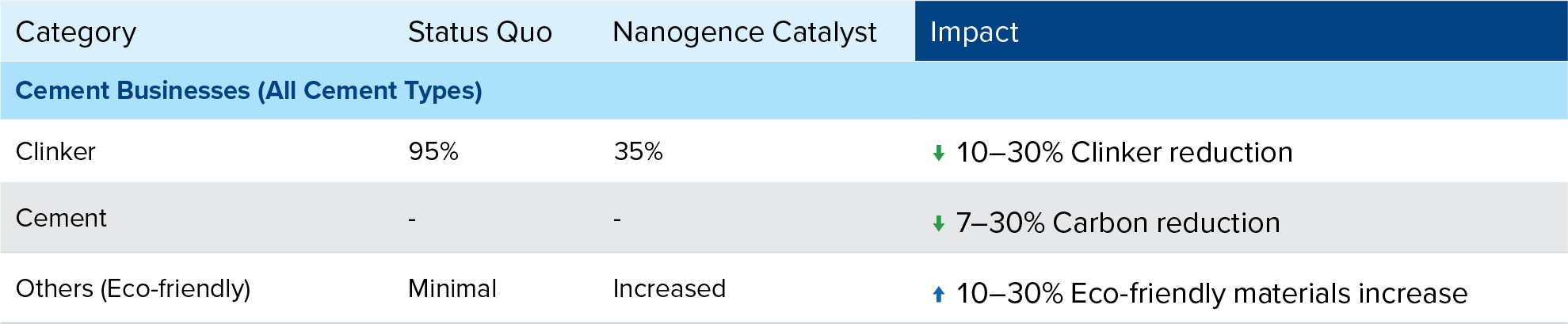Click the green down arrow in first black row
1568x324 pixels.
[938, 153]
